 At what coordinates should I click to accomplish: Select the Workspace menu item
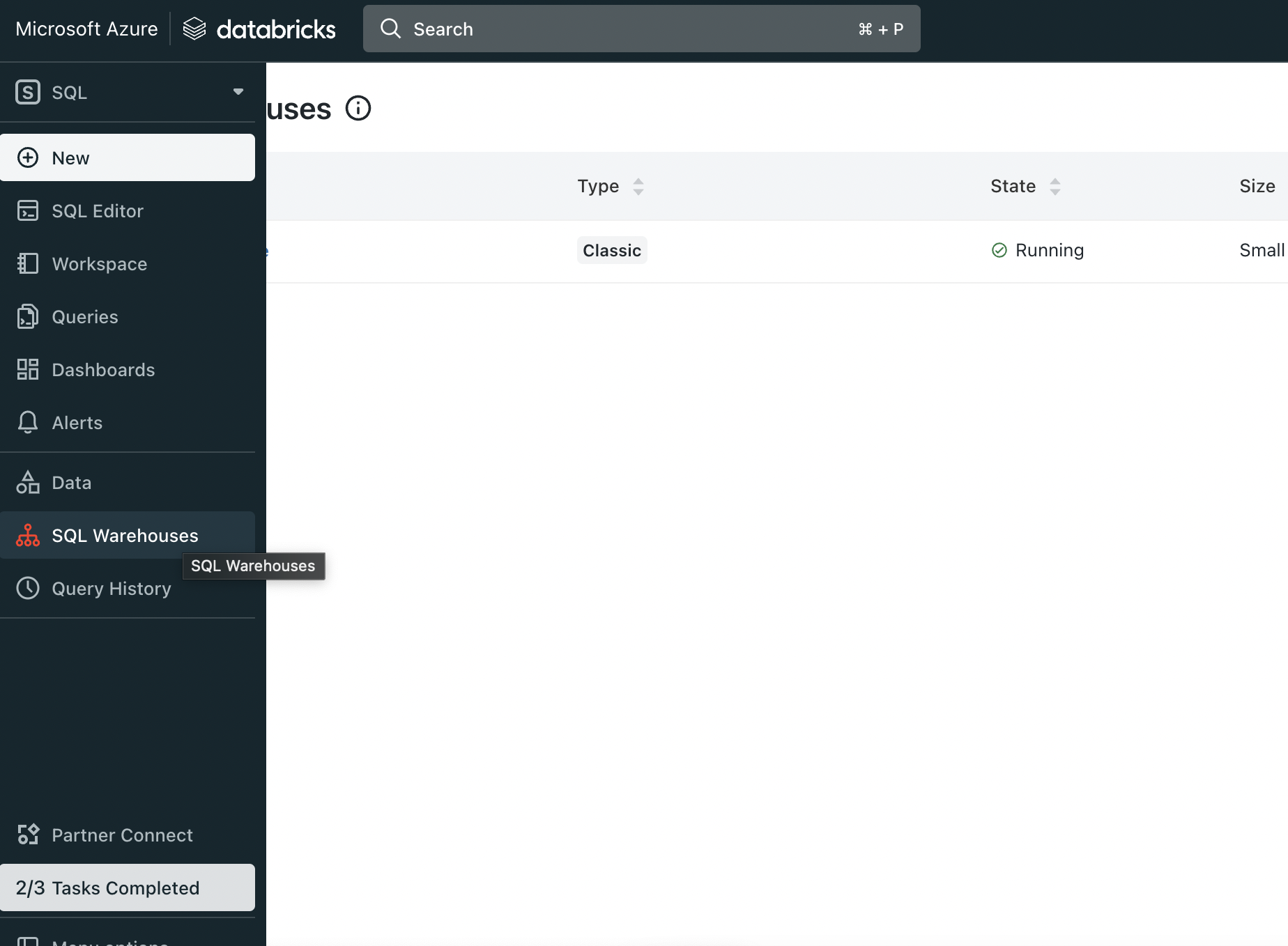tap(99, 263)
